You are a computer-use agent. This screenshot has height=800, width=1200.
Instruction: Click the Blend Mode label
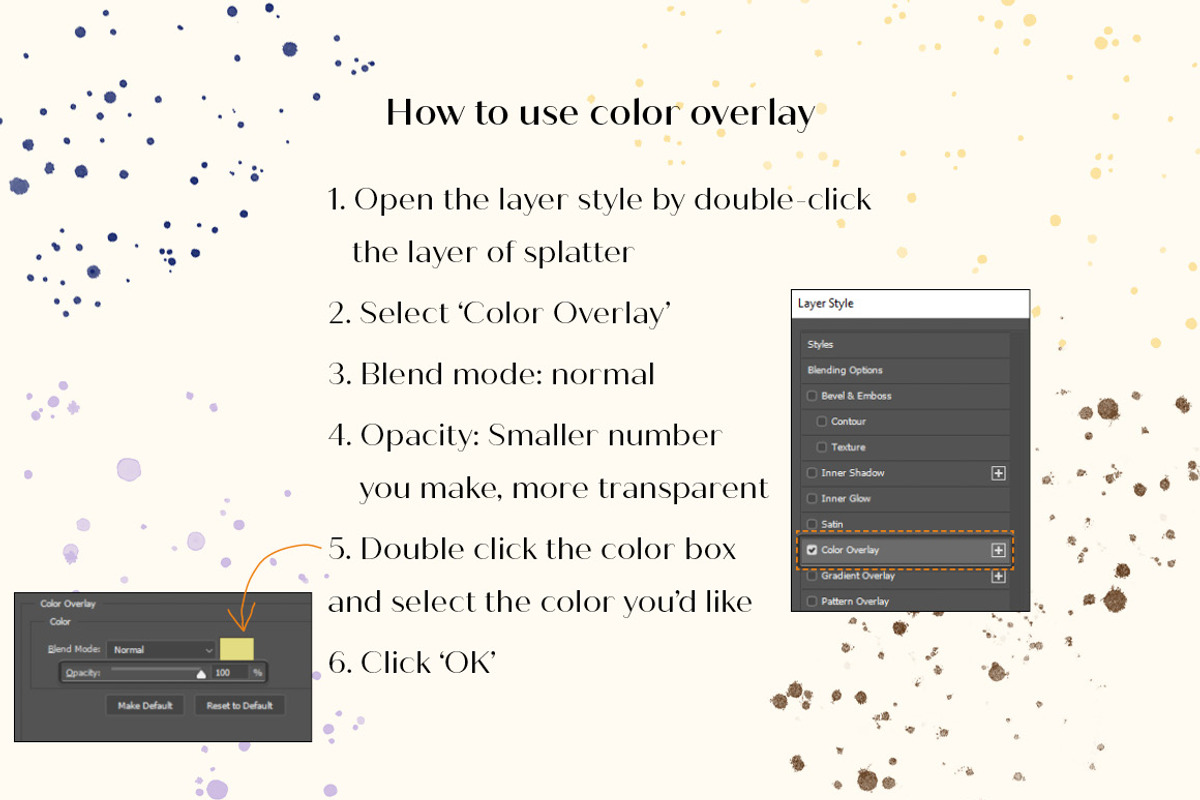pos(74,649)
